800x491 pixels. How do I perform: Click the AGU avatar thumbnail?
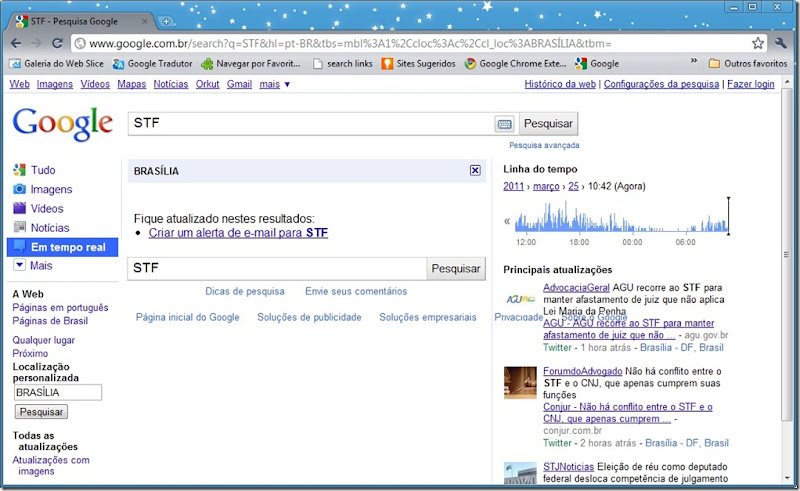(520, 299)
